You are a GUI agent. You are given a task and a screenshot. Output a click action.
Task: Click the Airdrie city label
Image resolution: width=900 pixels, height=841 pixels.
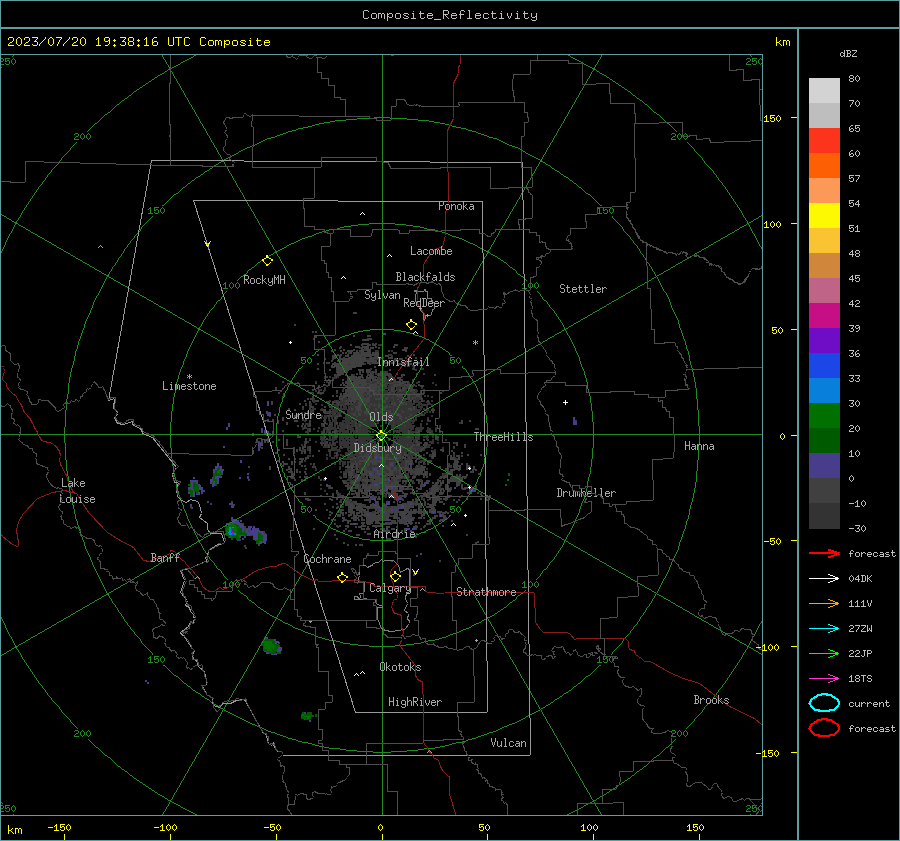tap(394, 534)
